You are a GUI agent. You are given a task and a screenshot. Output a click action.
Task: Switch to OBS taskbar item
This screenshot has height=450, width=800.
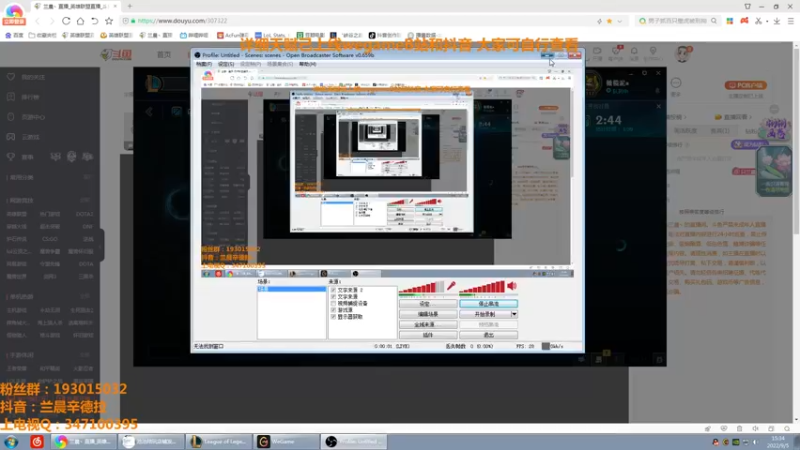click(354, 442)
